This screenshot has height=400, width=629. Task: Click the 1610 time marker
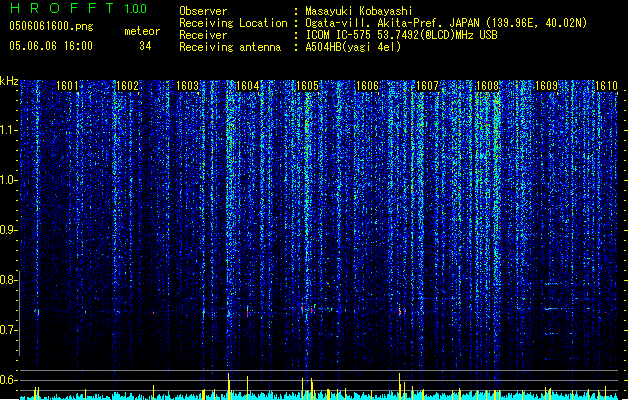tap(607, 86)
